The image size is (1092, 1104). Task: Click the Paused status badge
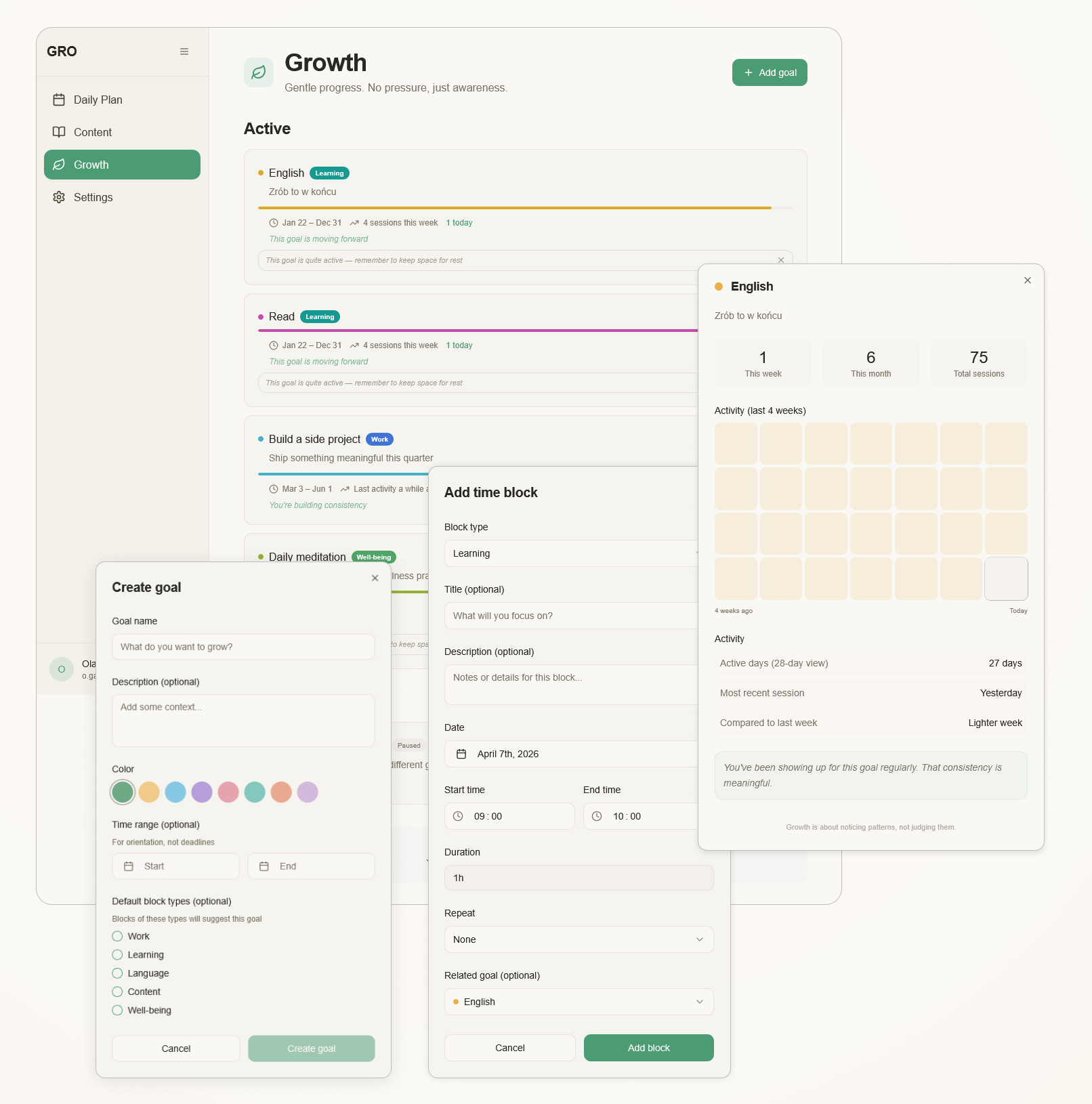pos(409,746)
